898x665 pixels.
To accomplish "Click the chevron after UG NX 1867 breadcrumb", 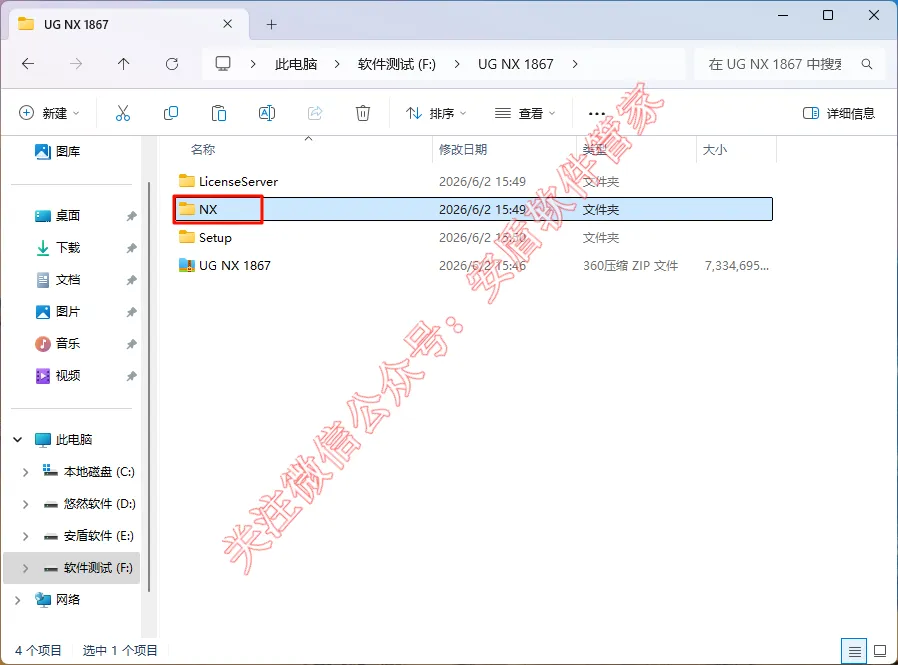I will pos(574,64).
